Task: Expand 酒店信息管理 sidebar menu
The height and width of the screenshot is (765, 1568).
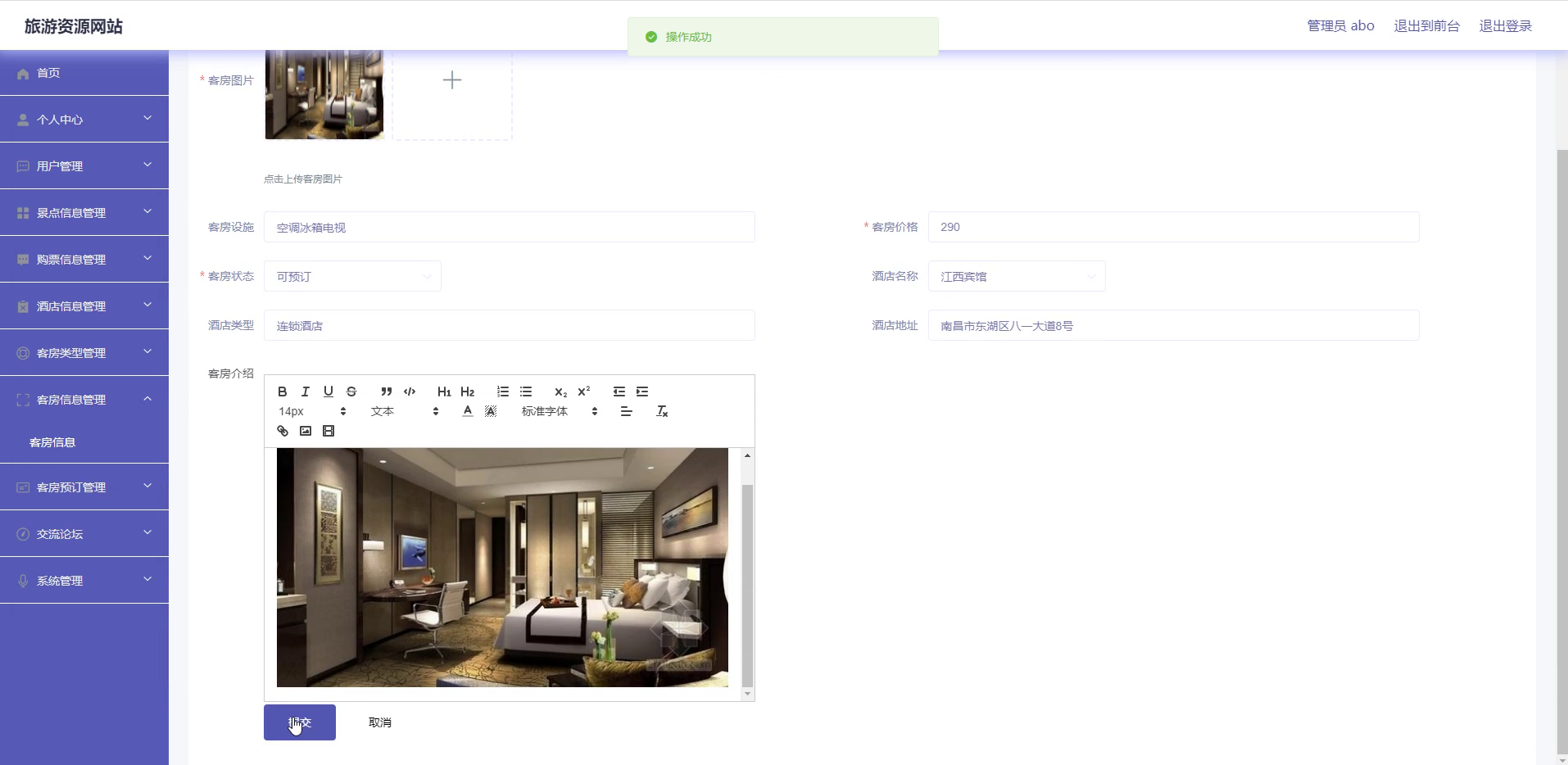Action: (84, 306)
